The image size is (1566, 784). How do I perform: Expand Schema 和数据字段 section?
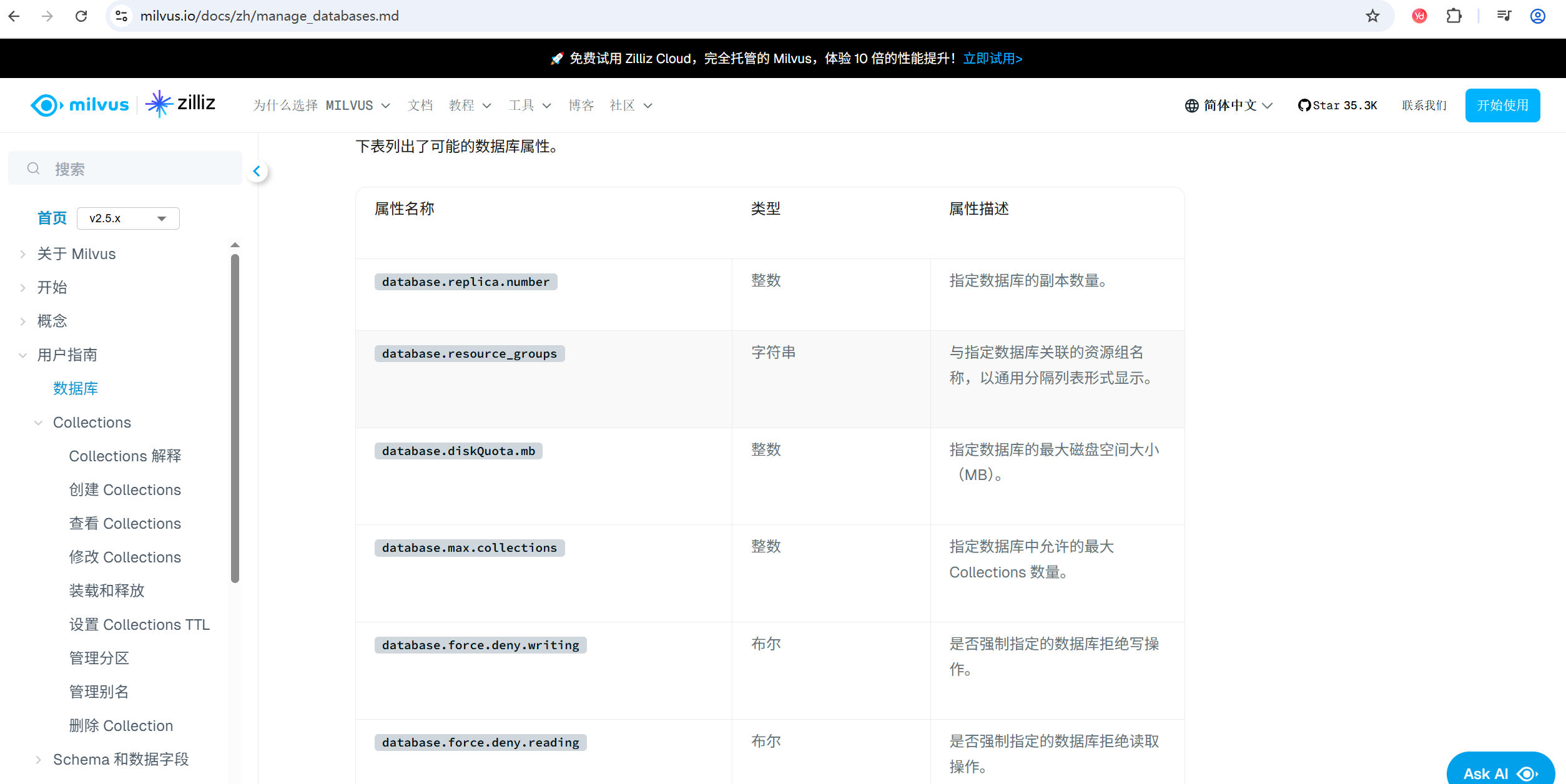click(39, 760)
